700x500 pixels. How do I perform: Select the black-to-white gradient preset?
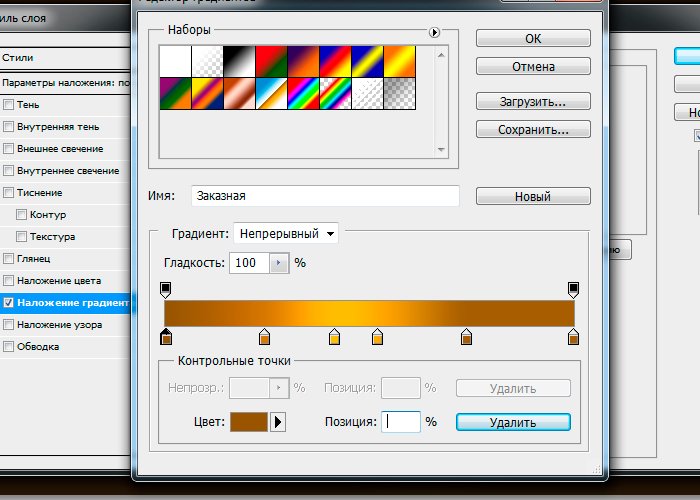tap(239, 62)
